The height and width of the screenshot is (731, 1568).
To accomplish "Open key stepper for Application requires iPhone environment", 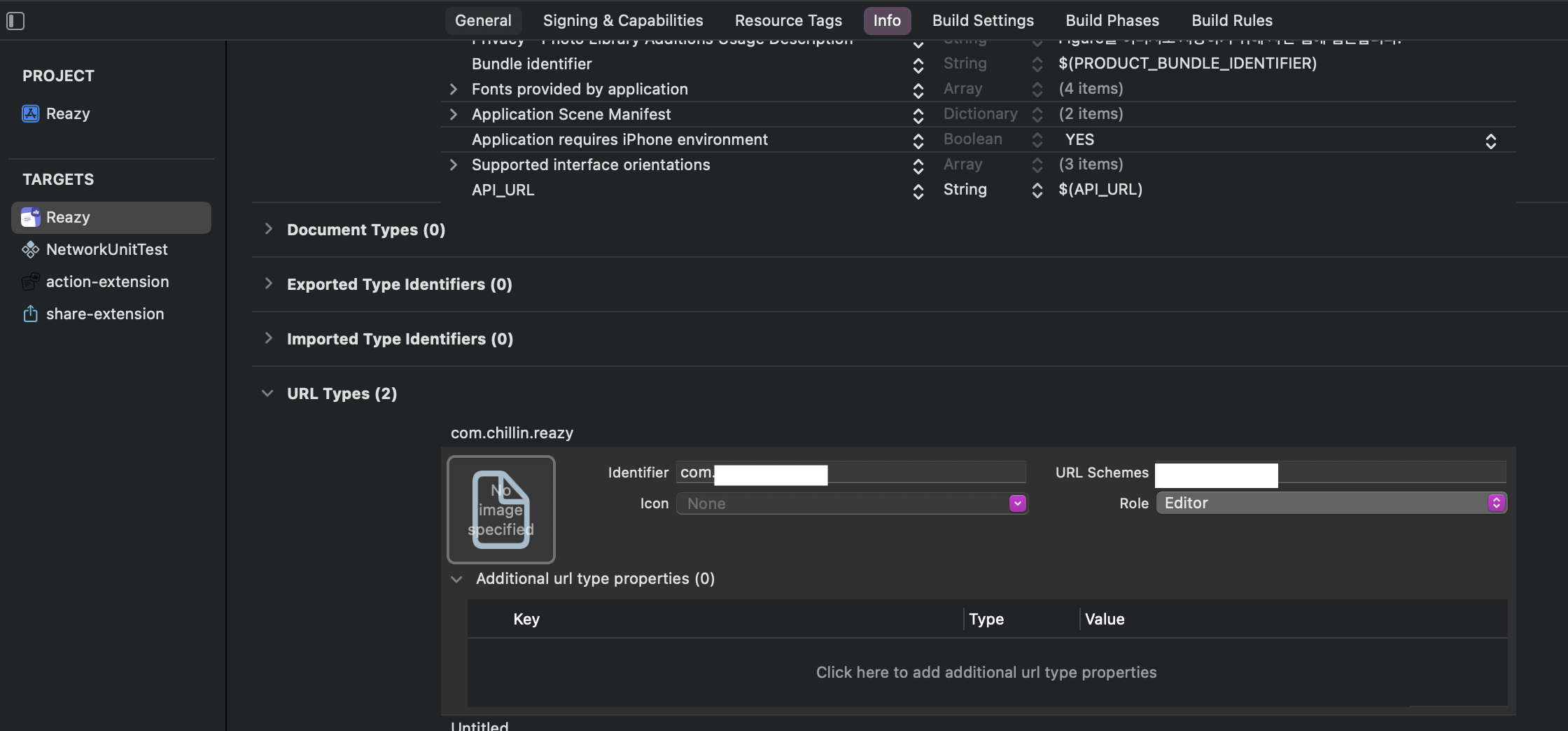I will click(x=918, y=141).
